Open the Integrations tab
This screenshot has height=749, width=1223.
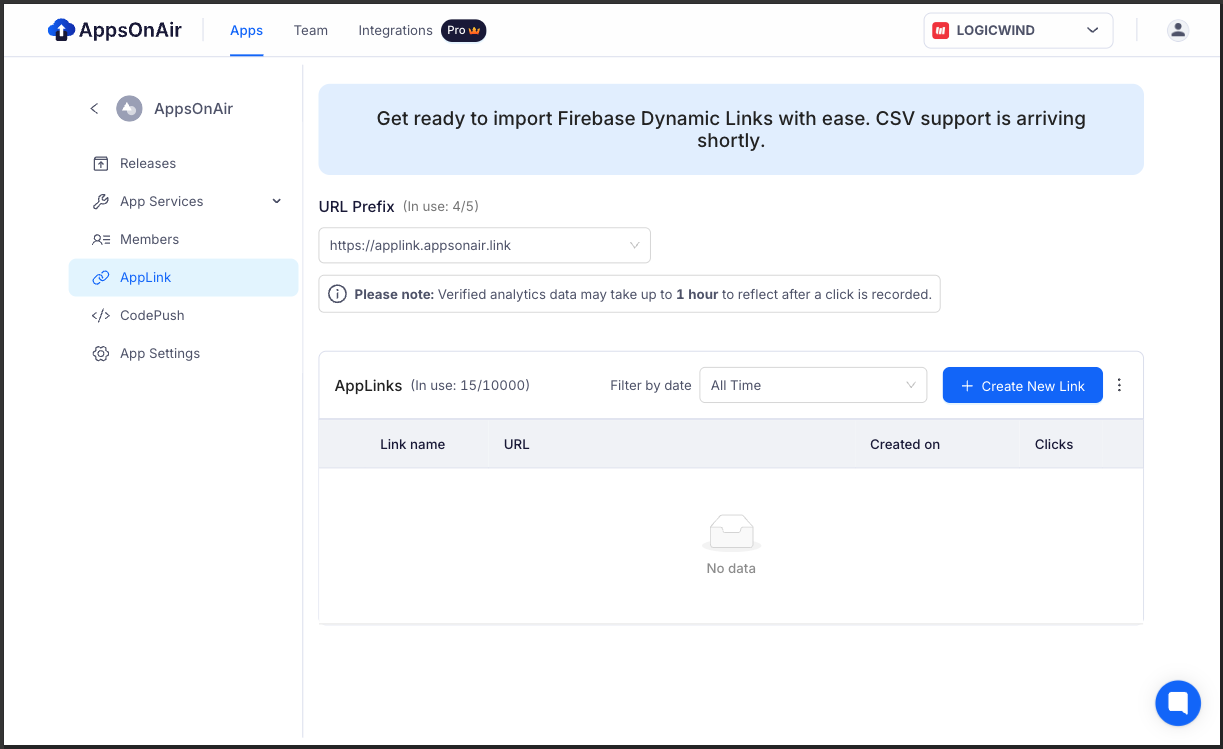pyautogui.click(x=395, y=30)
